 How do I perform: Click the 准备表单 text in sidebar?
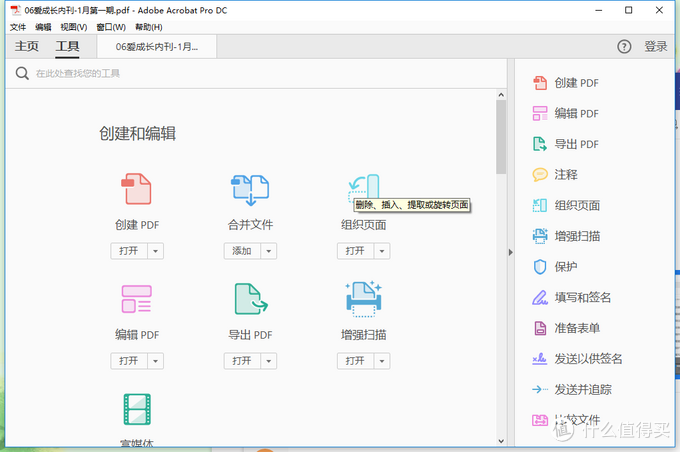coord(577,328)
